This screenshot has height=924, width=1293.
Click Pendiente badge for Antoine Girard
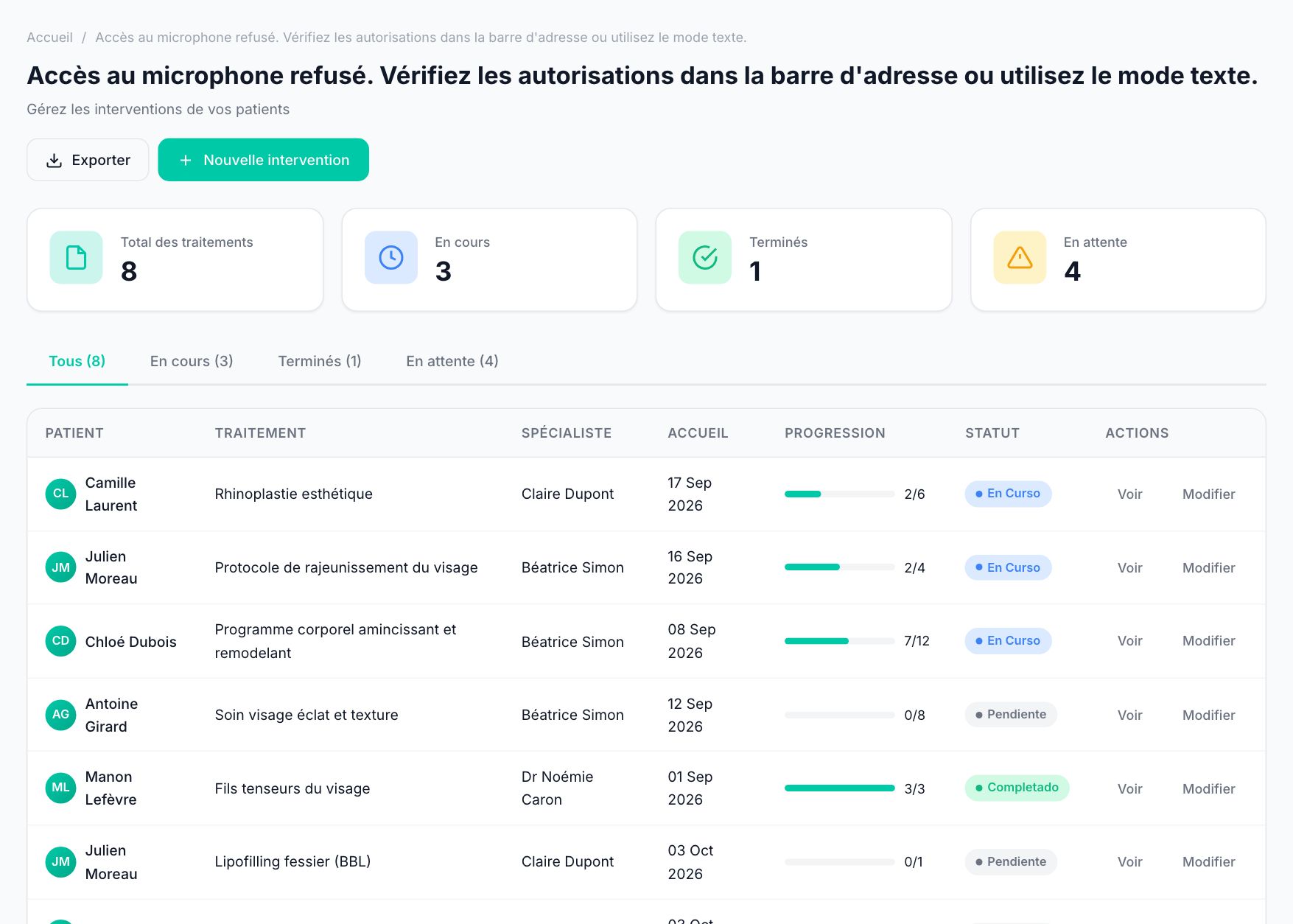pos(1011,715)
